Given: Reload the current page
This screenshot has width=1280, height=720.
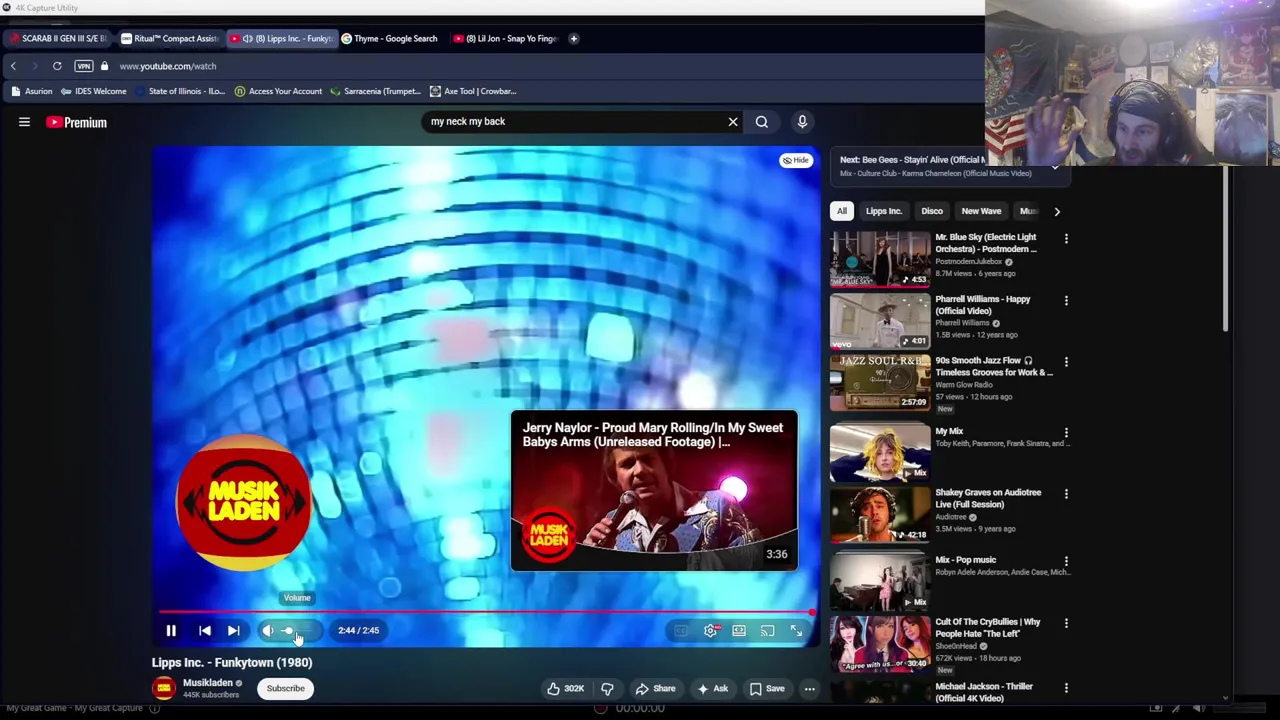Looking at the screenshot, I should (x=57, y=66).
